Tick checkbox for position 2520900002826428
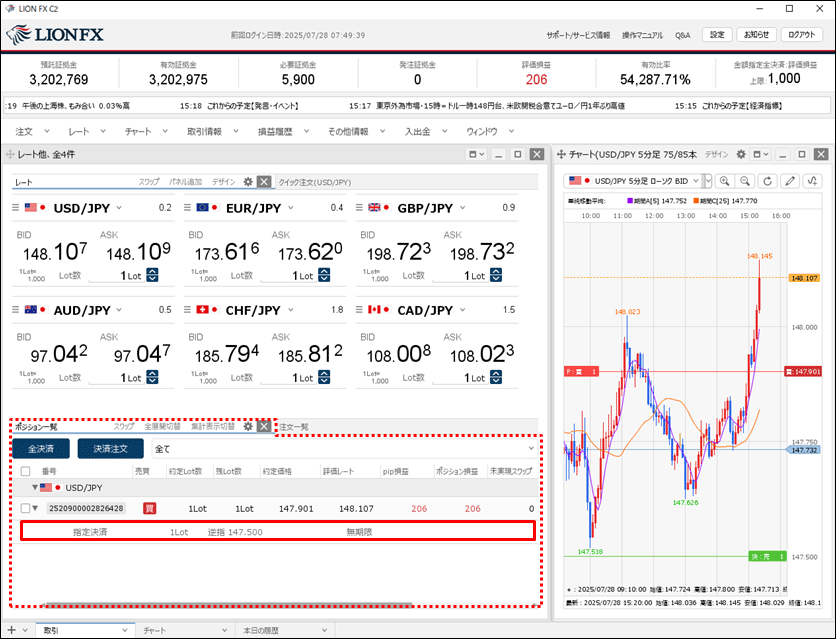Screen dimensions: 836x639 [x=26, y=509]
